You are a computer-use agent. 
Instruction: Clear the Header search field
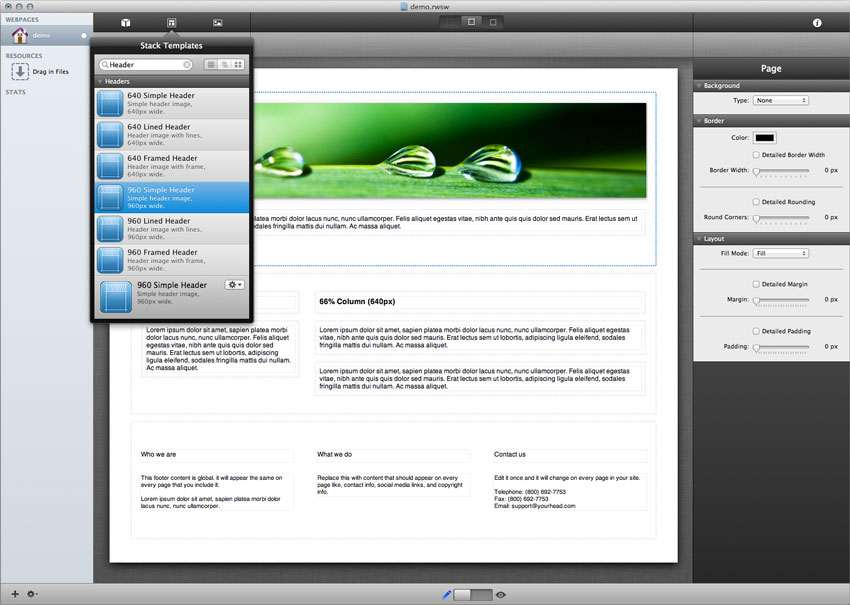[x=186, y=65]
